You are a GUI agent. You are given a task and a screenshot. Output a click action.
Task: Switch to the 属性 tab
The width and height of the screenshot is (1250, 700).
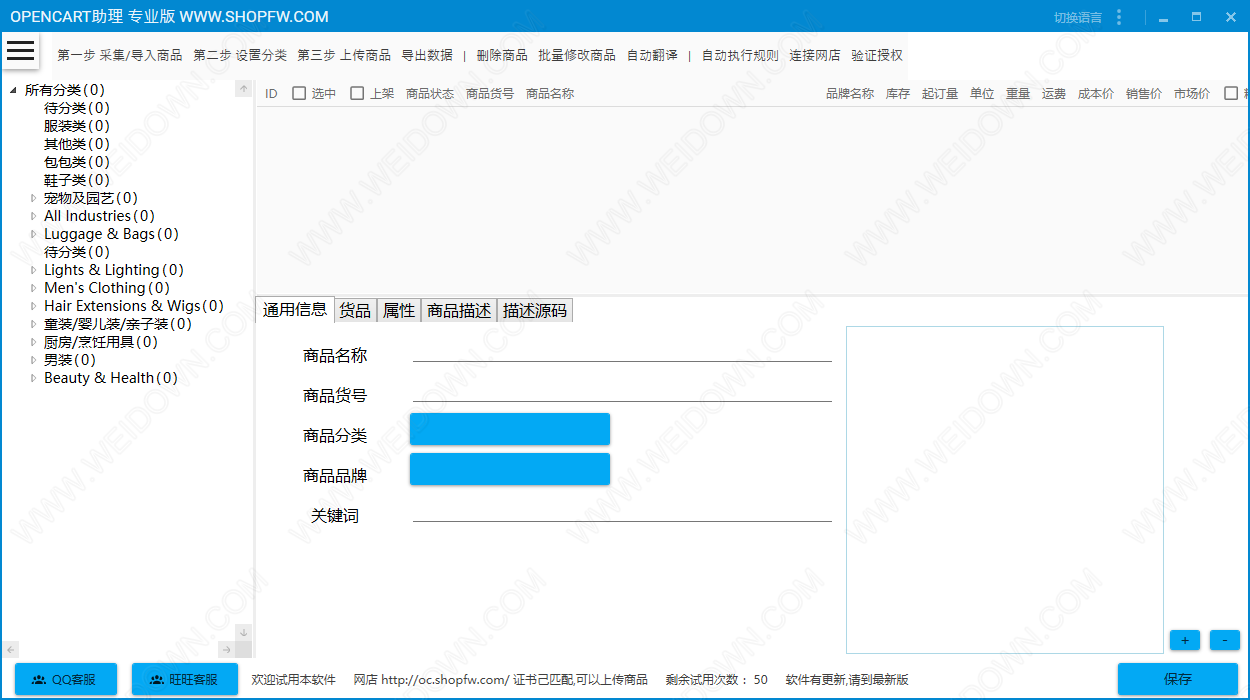pos(399,311)
